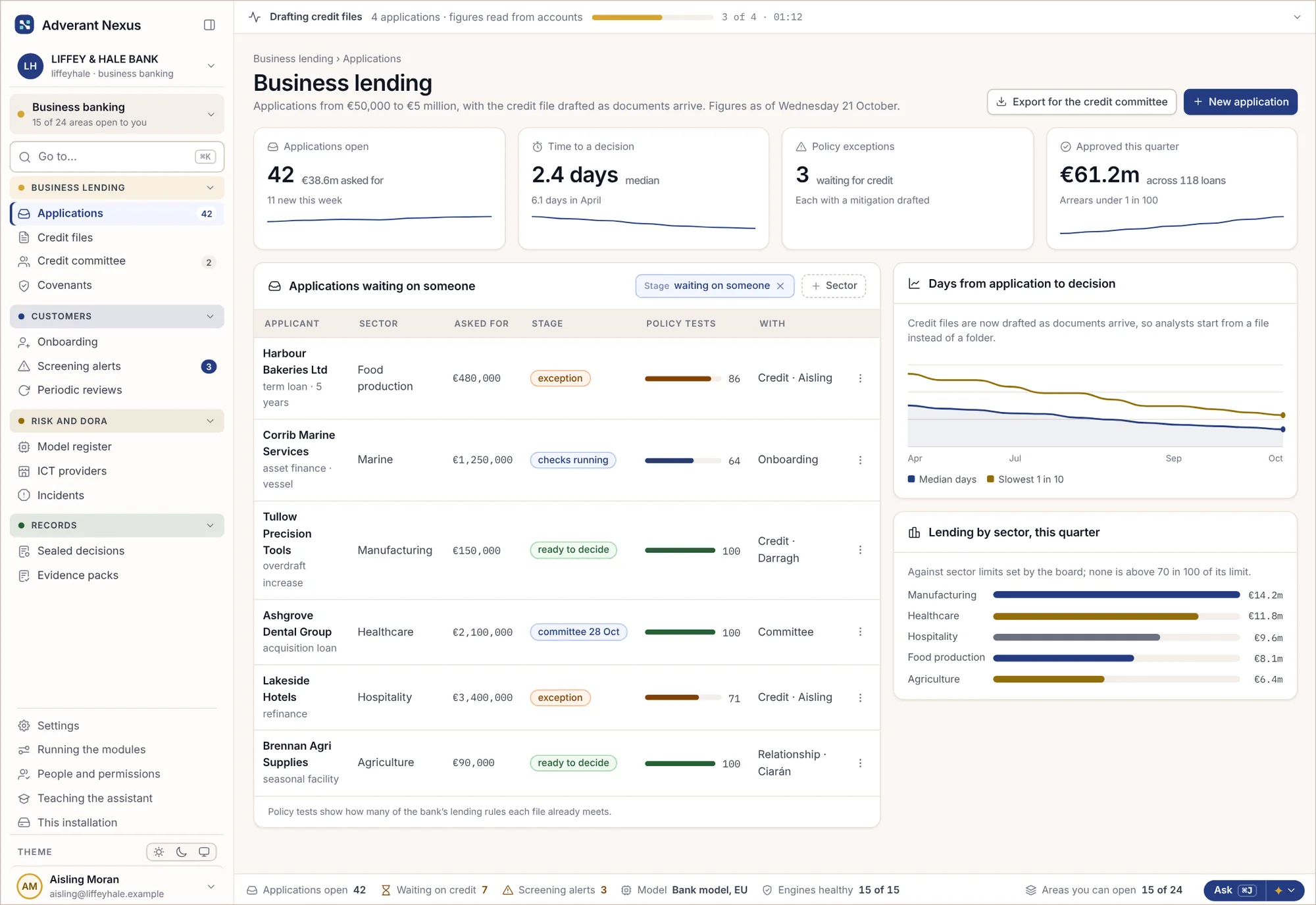Image resolution: width=1316 pixels, height=905 pixels.
Task: Open row actions menu for Lakeside Hotels
Action: click(x=860, y=698)
